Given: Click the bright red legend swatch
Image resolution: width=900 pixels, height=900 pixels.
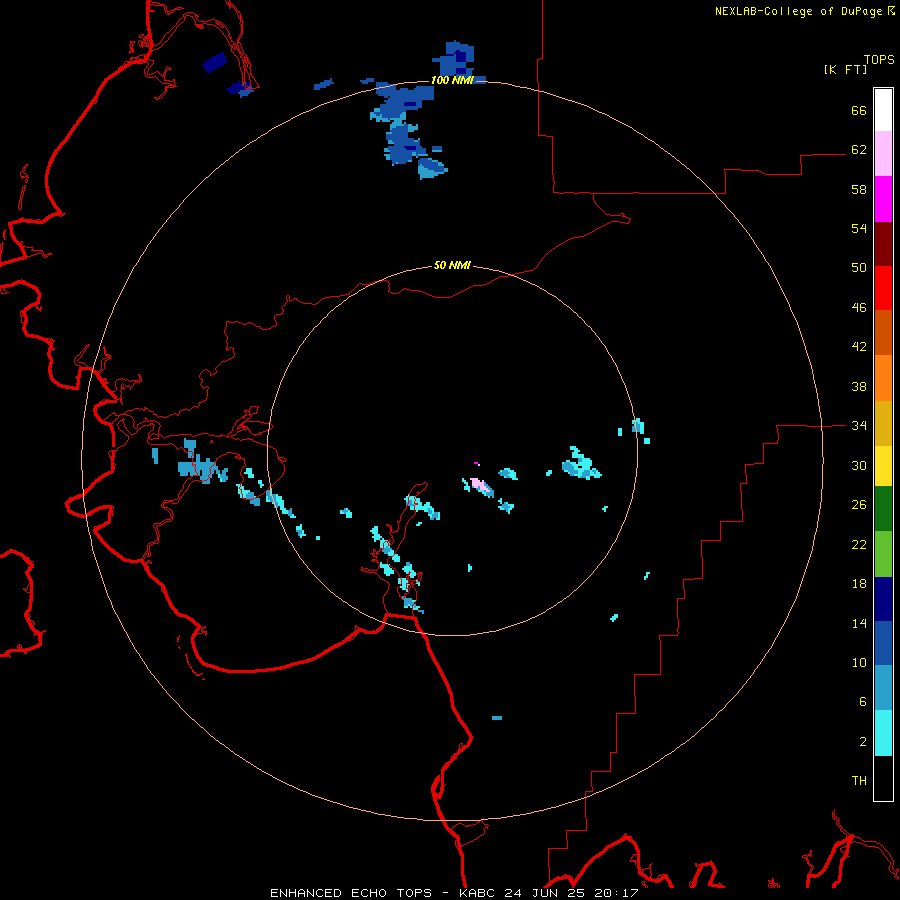Looking at the screenshot, I should pos(883,288).
